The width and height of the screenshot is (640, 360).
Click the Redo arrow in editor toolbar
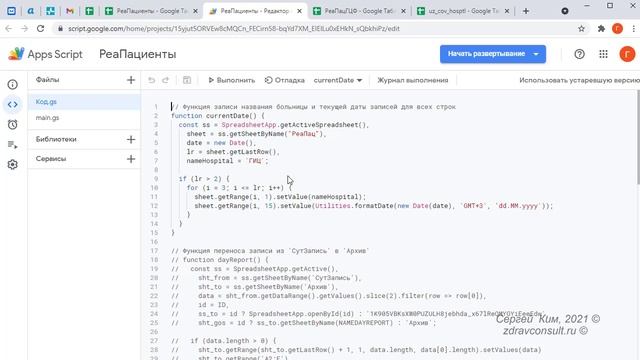point(165,80)
